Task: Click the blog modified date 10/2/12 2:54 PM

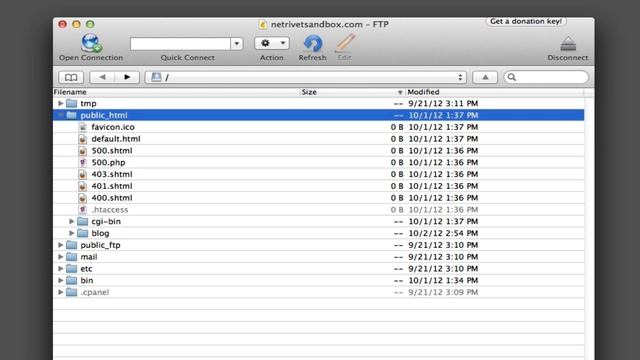Action: [443, 233]
